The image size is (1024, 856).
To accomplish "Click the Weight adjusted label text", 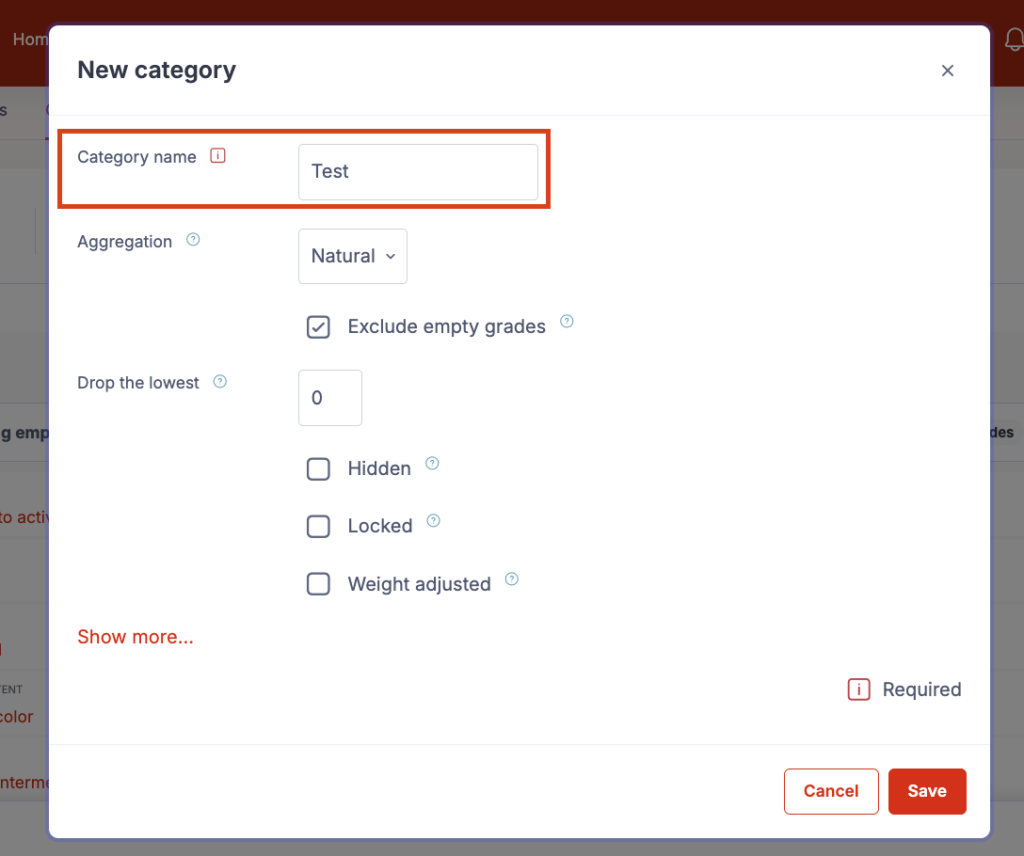I will point(419,584).
